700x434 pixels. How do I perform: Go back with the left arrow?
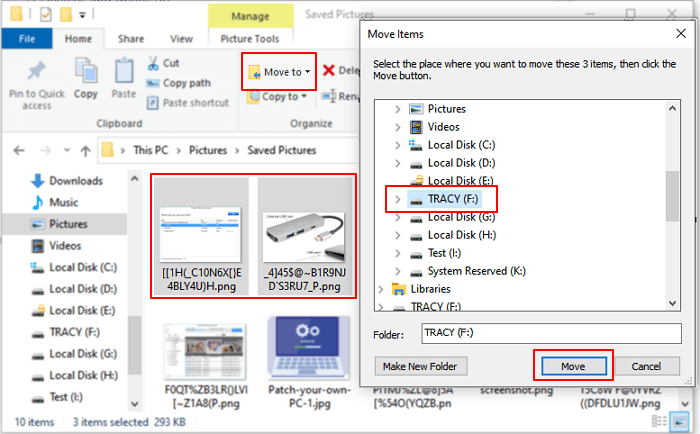(18, 150)
